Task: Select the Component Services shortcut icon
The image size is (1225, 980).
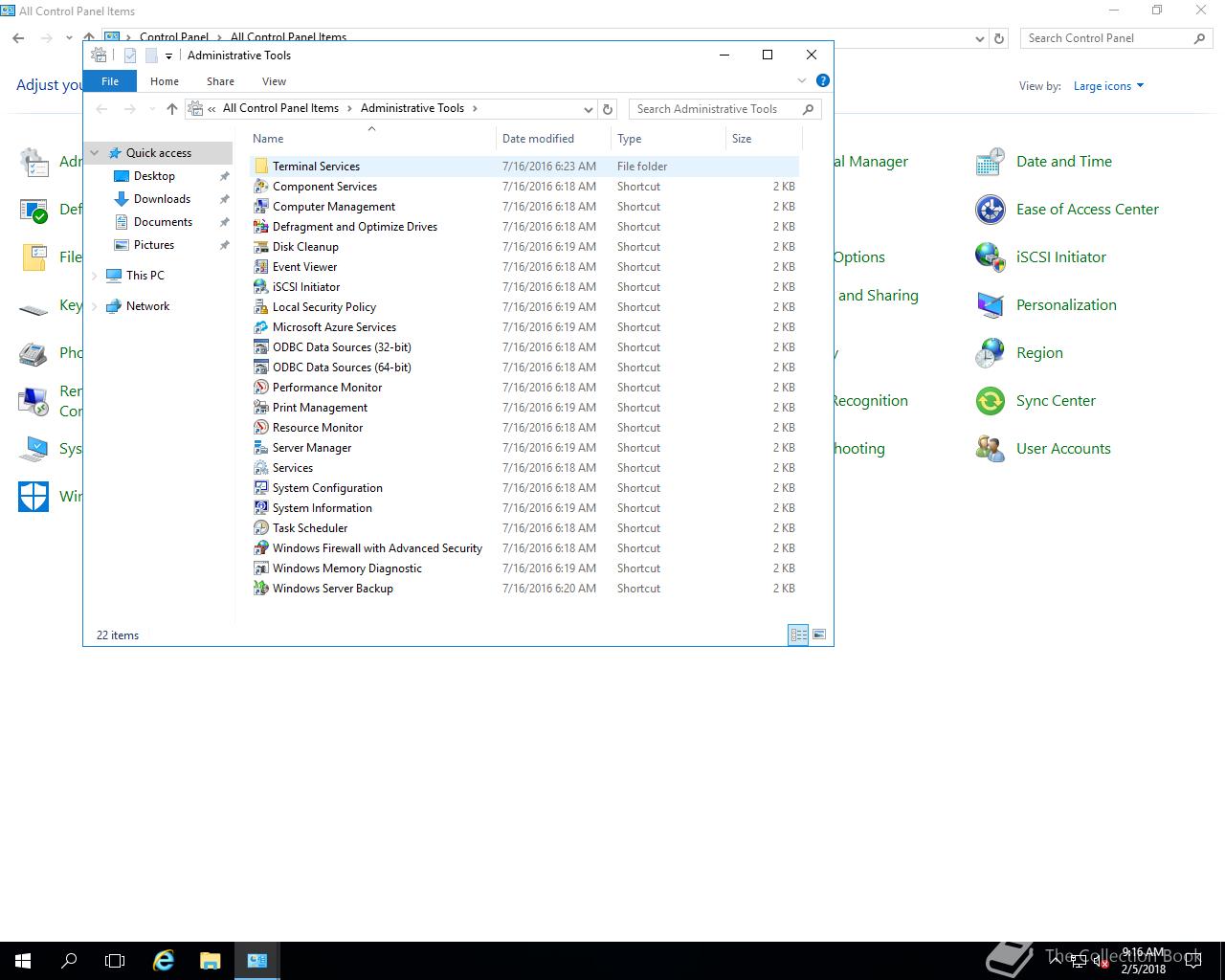Action: [260, 187]
